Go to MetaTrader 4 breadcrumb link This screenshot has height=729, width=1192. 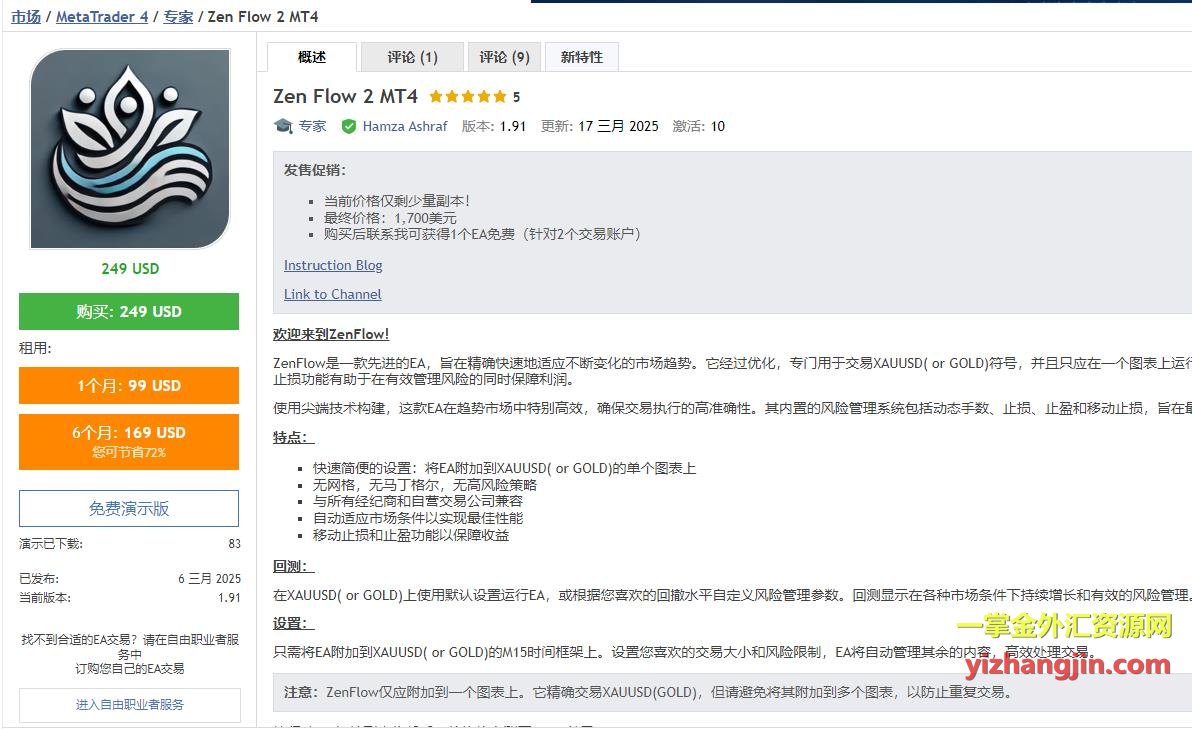click(x=102, y=17)
